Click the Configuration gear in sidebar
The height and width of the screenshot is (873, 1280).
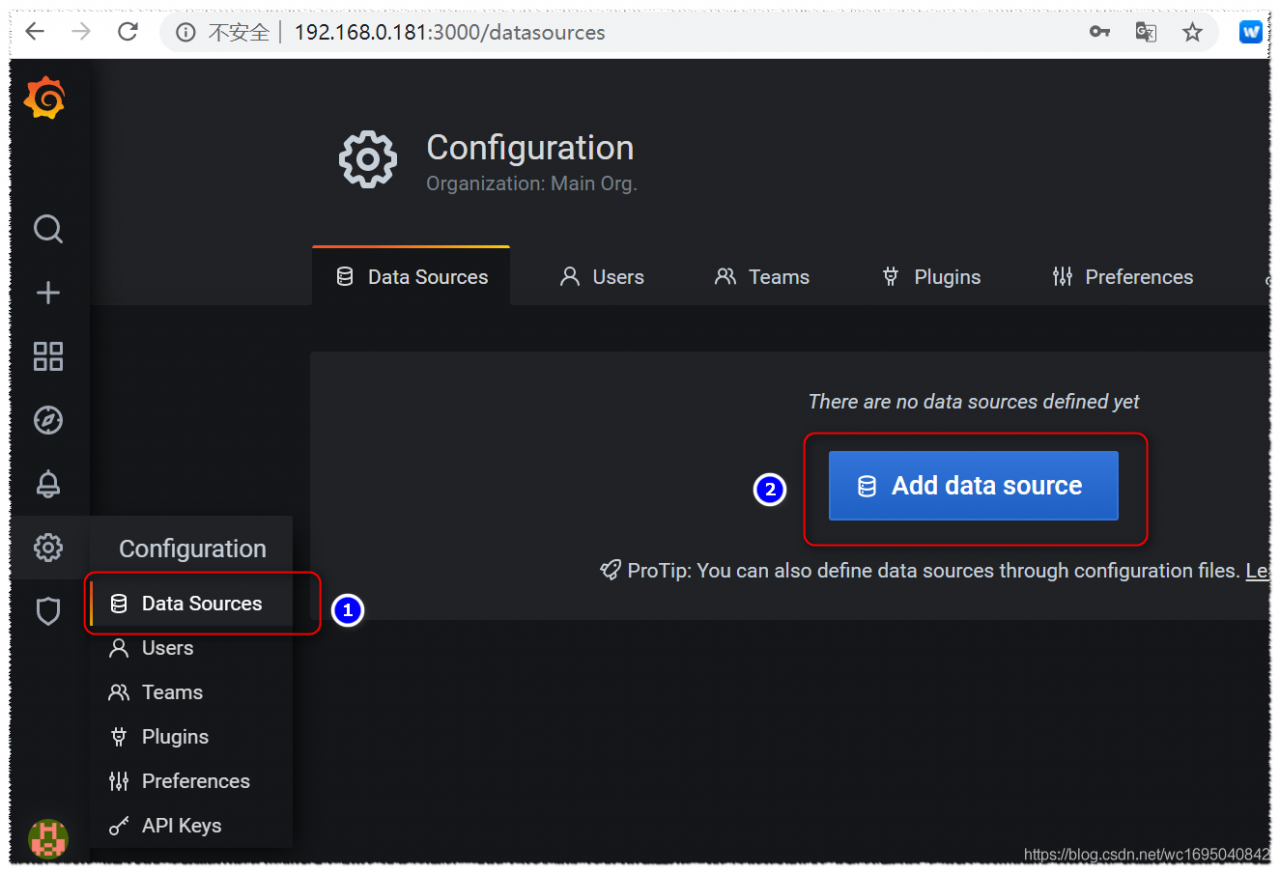coord(48,548)
